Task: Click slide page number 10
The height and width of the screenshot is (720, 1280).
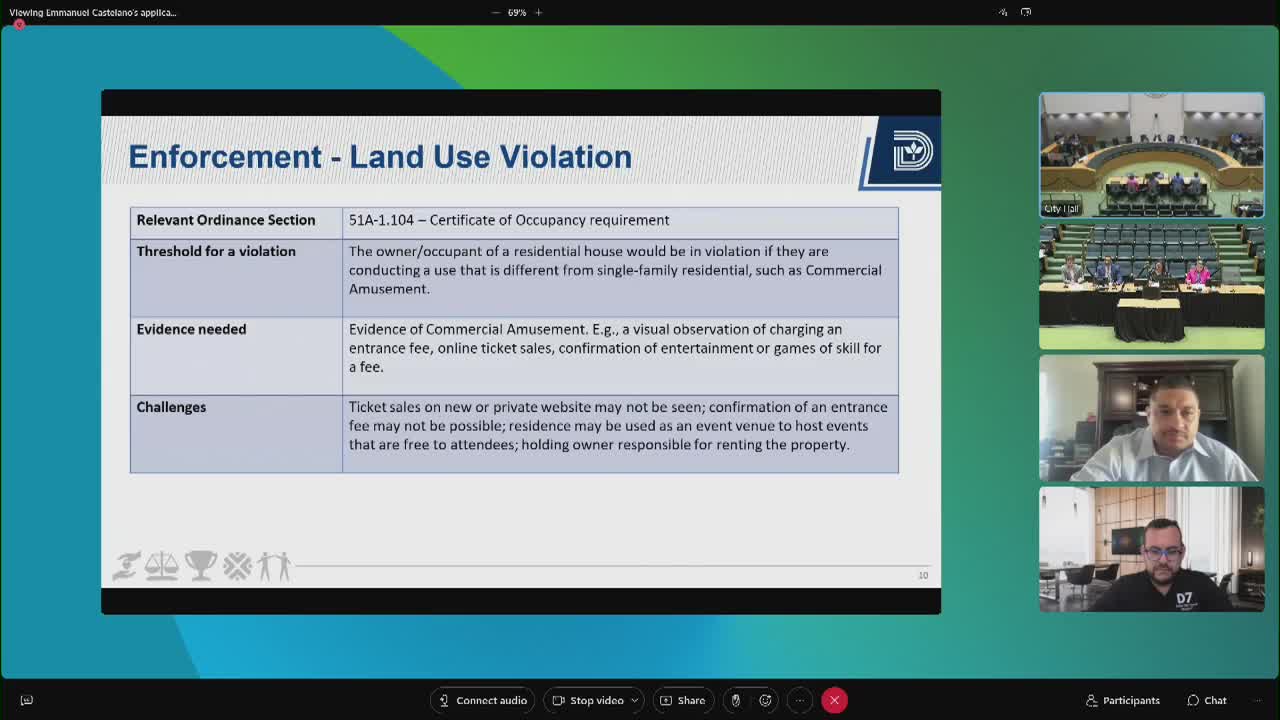Action: 923,575
